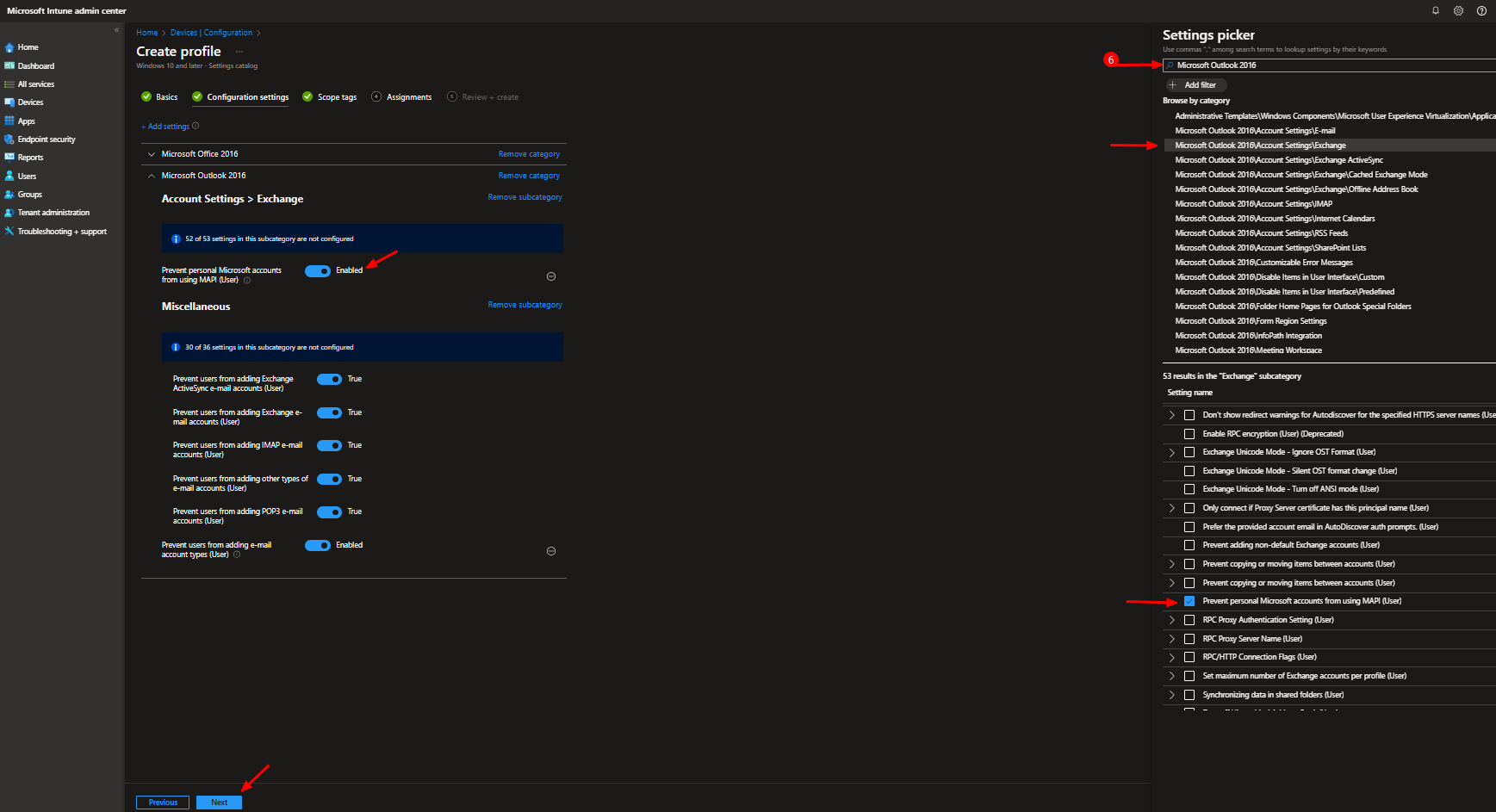Click the Reports icon in sidebar
Screen dimensions: 1496x812
[x=9, y=158]
